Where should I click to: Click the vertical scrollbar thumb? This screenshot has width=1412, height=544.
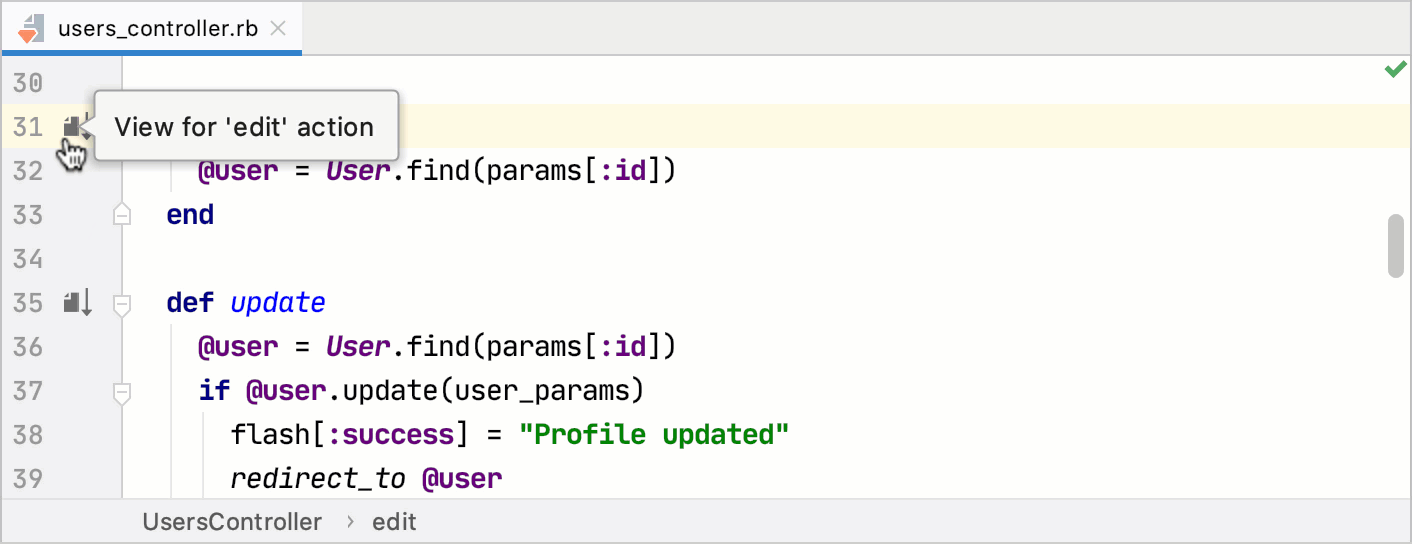(x=1396, y=244)
